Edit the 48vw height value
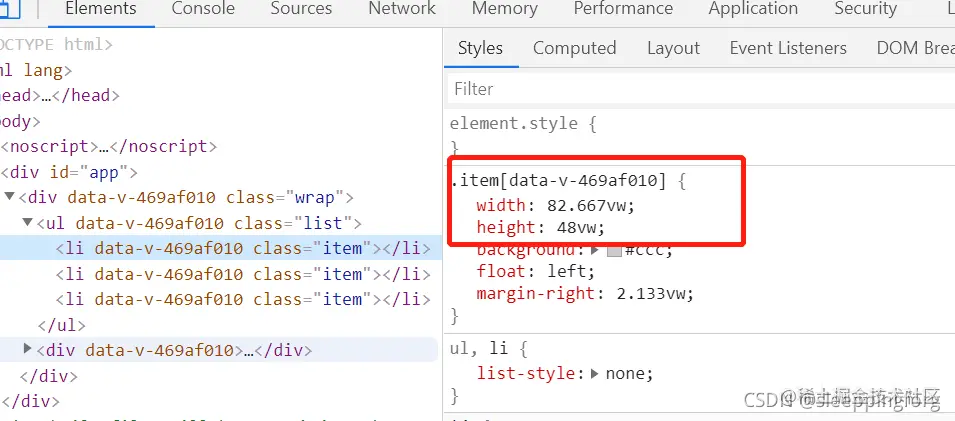 576,228
